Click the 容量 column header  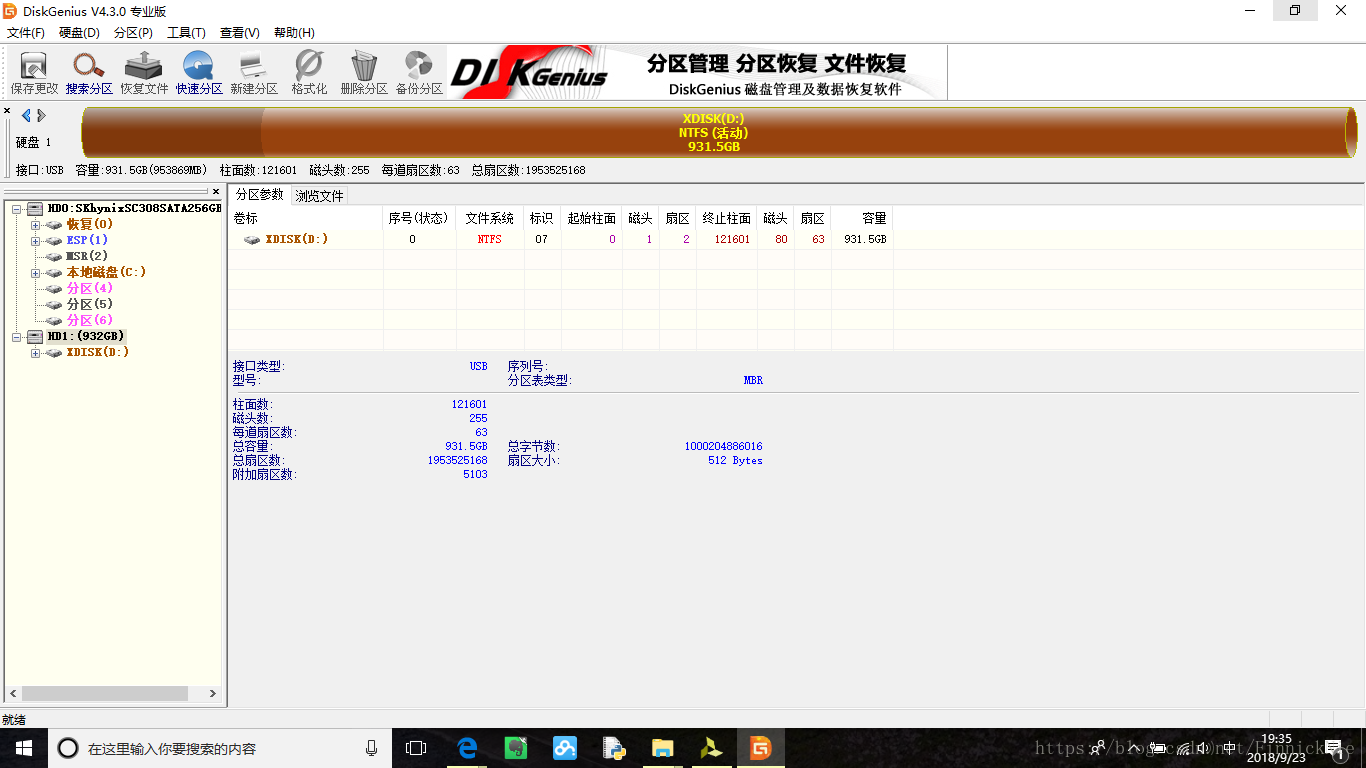861,218
